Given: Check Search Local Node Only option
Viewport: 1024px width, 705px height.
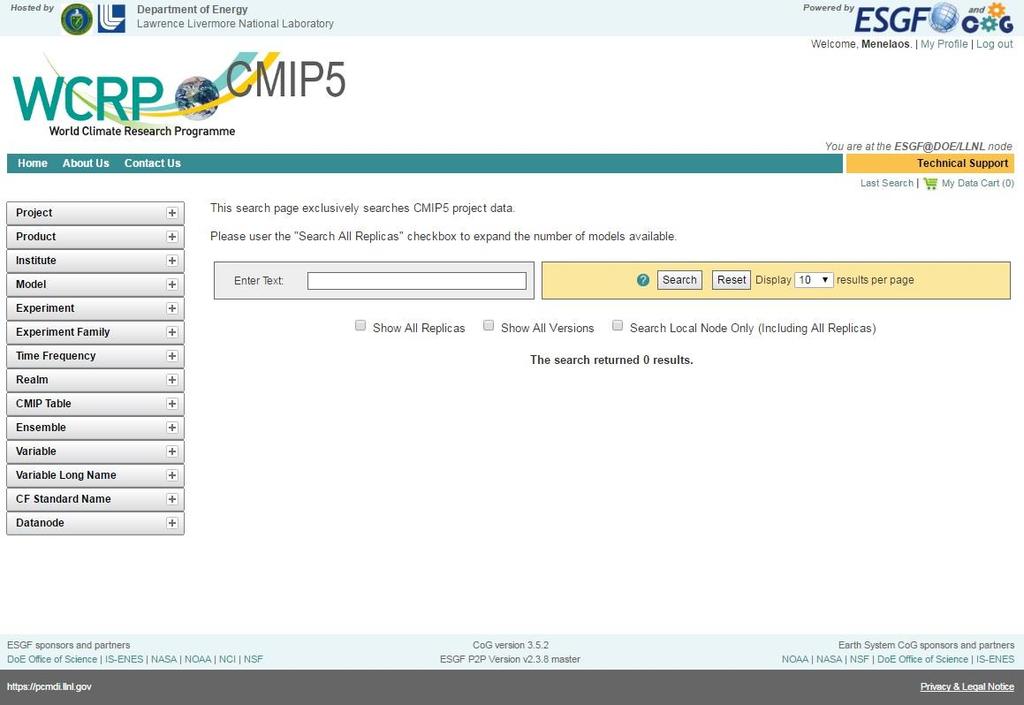Looking at the screenshot, I should pos(617,325).
